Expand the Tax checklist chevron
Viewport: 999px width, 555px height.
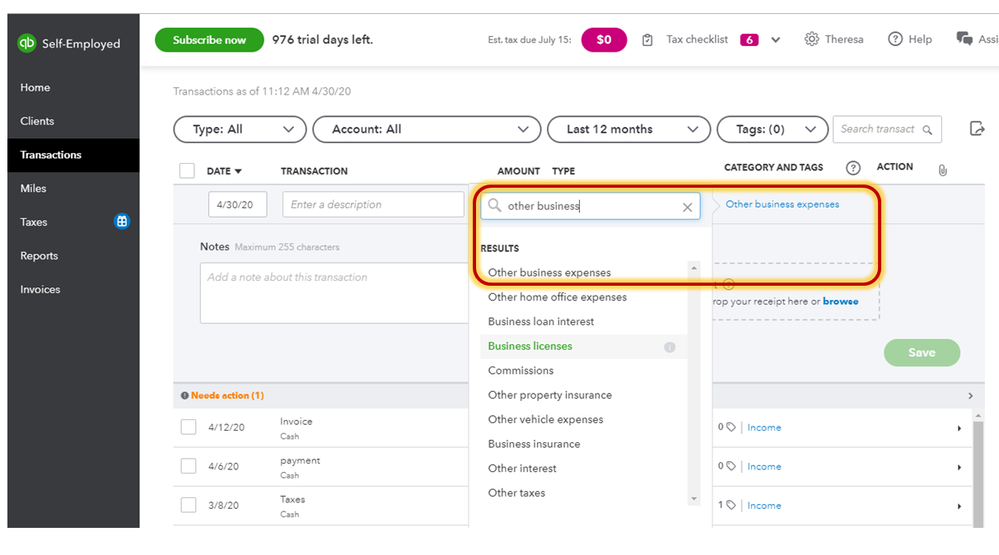tap(775, 40)
